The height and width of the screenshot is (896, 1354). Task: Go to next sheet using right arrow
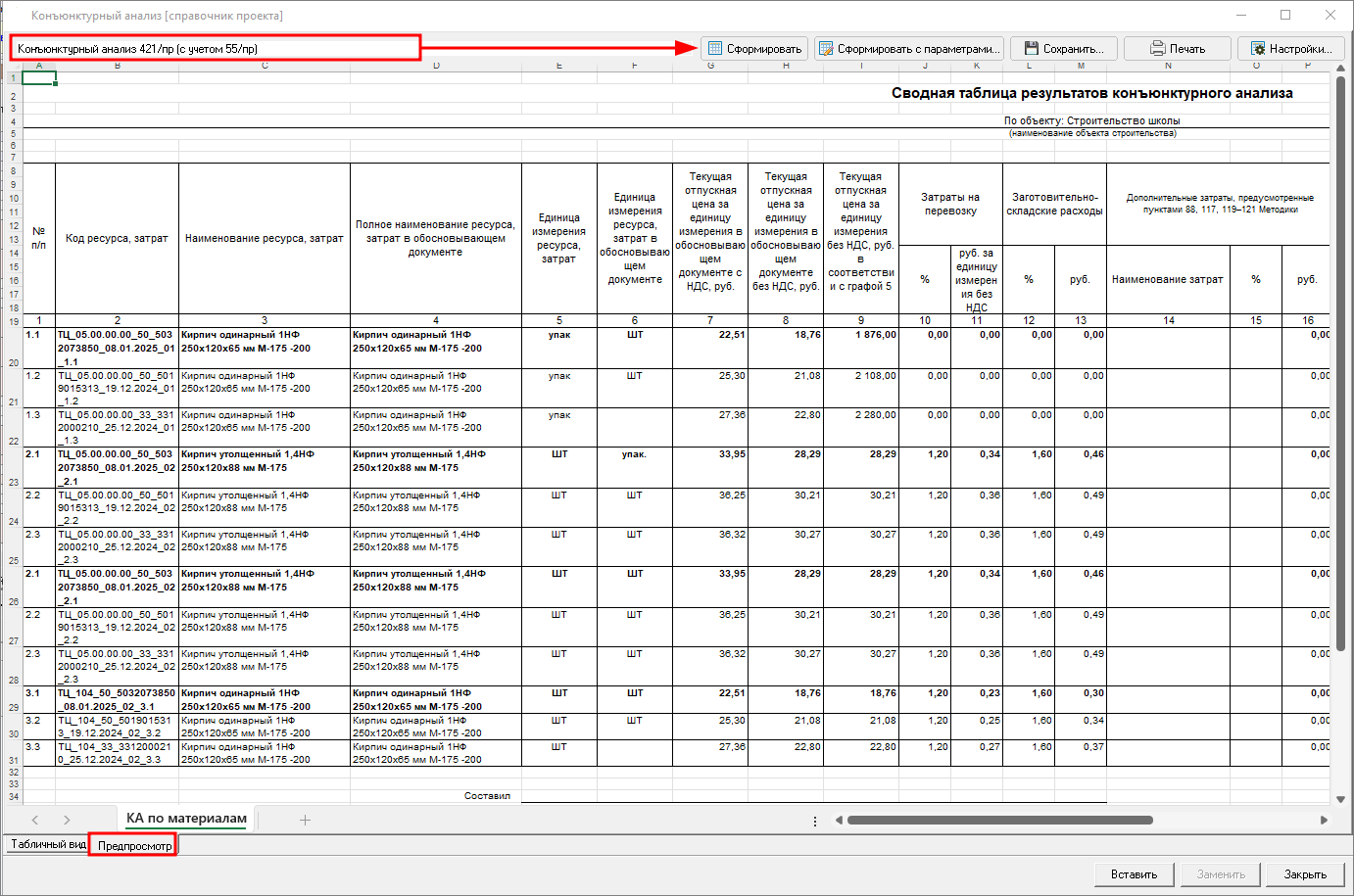67,820
